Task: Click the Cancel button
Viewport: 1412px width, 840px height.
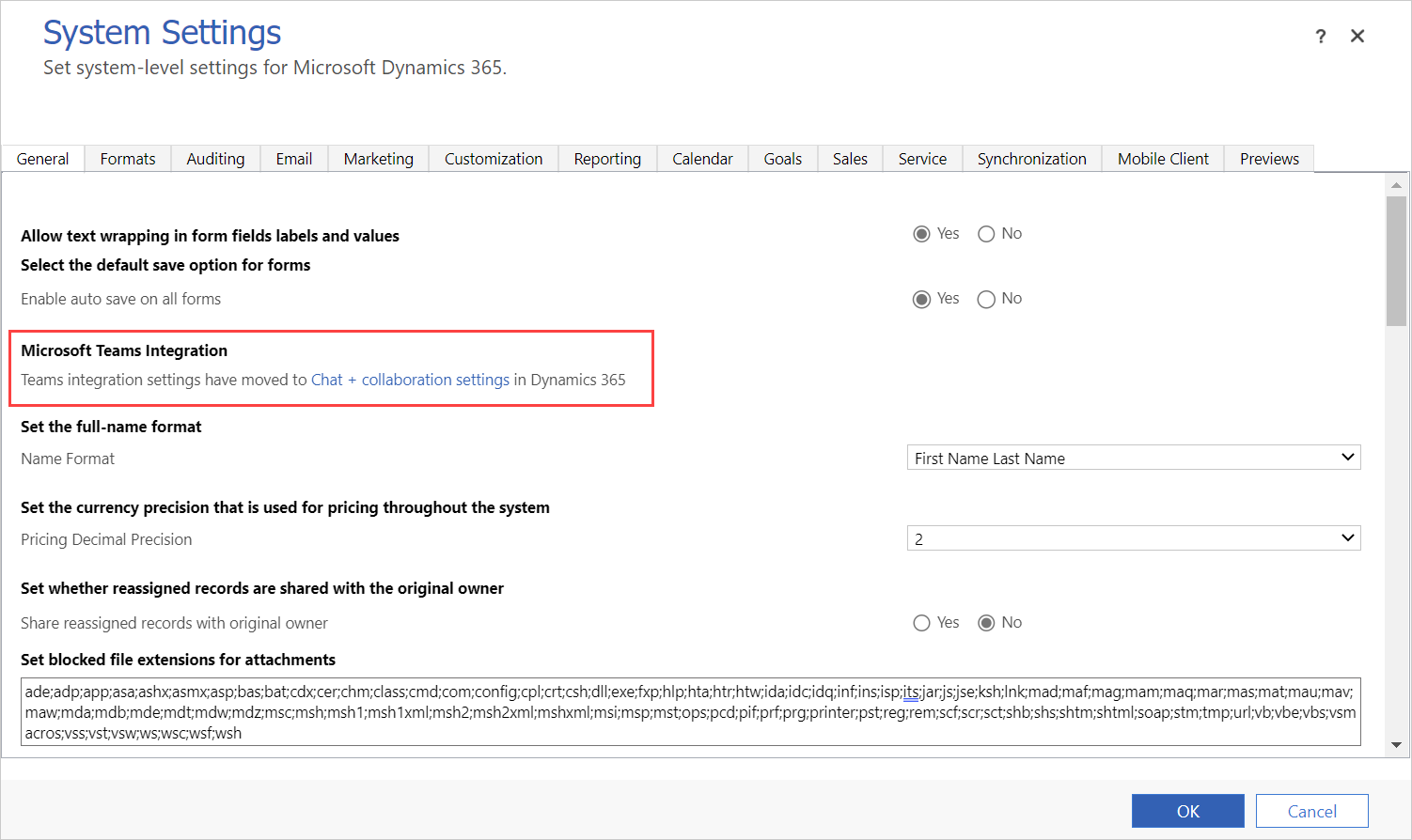Action: click(x=1311, y=811)
